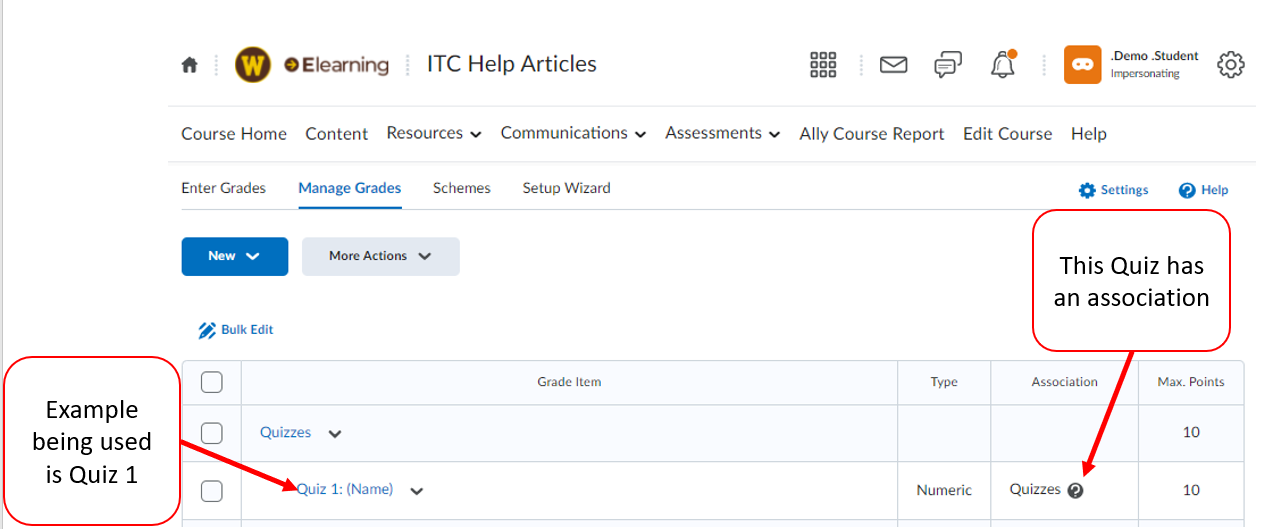Open subscription alerts chat icon

947,66
